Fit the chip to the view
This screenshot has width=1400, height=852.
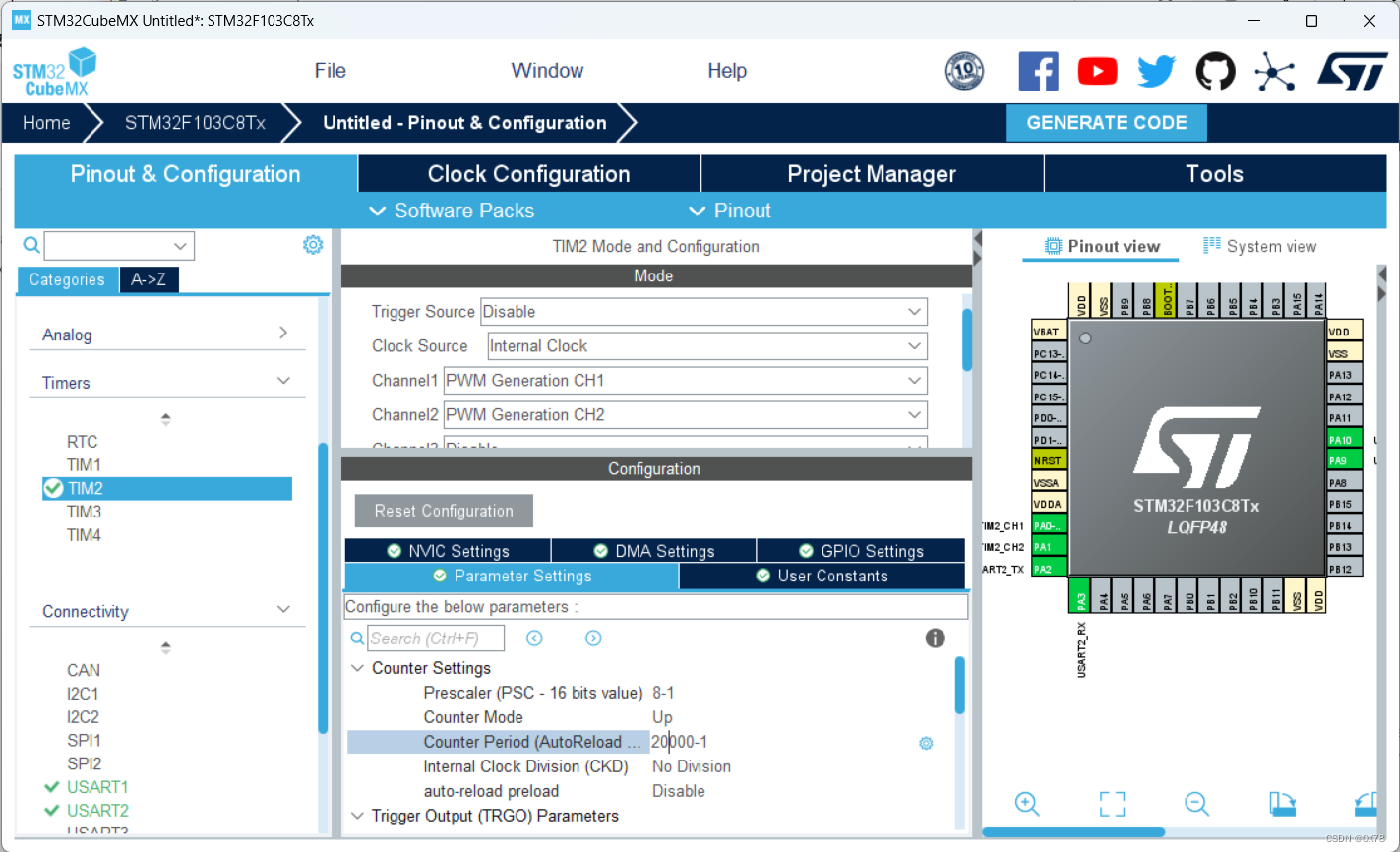1112,804
